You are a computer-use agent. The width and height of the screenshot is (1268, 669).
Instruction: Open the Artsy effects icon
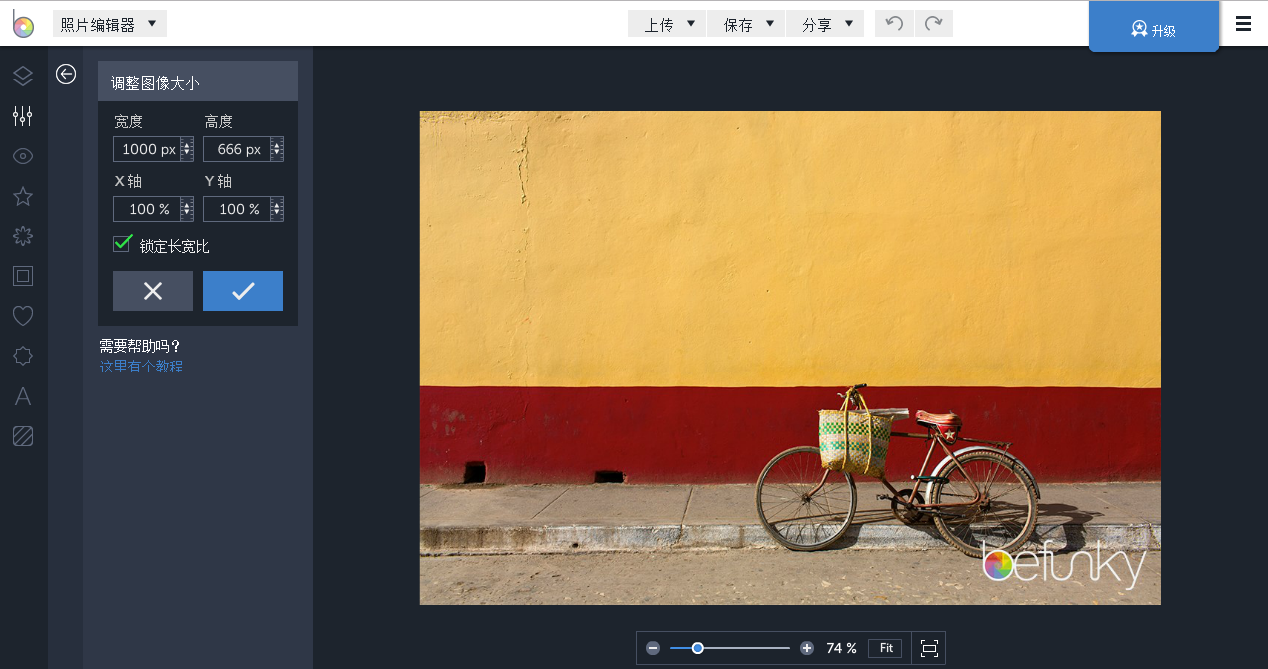23,236
